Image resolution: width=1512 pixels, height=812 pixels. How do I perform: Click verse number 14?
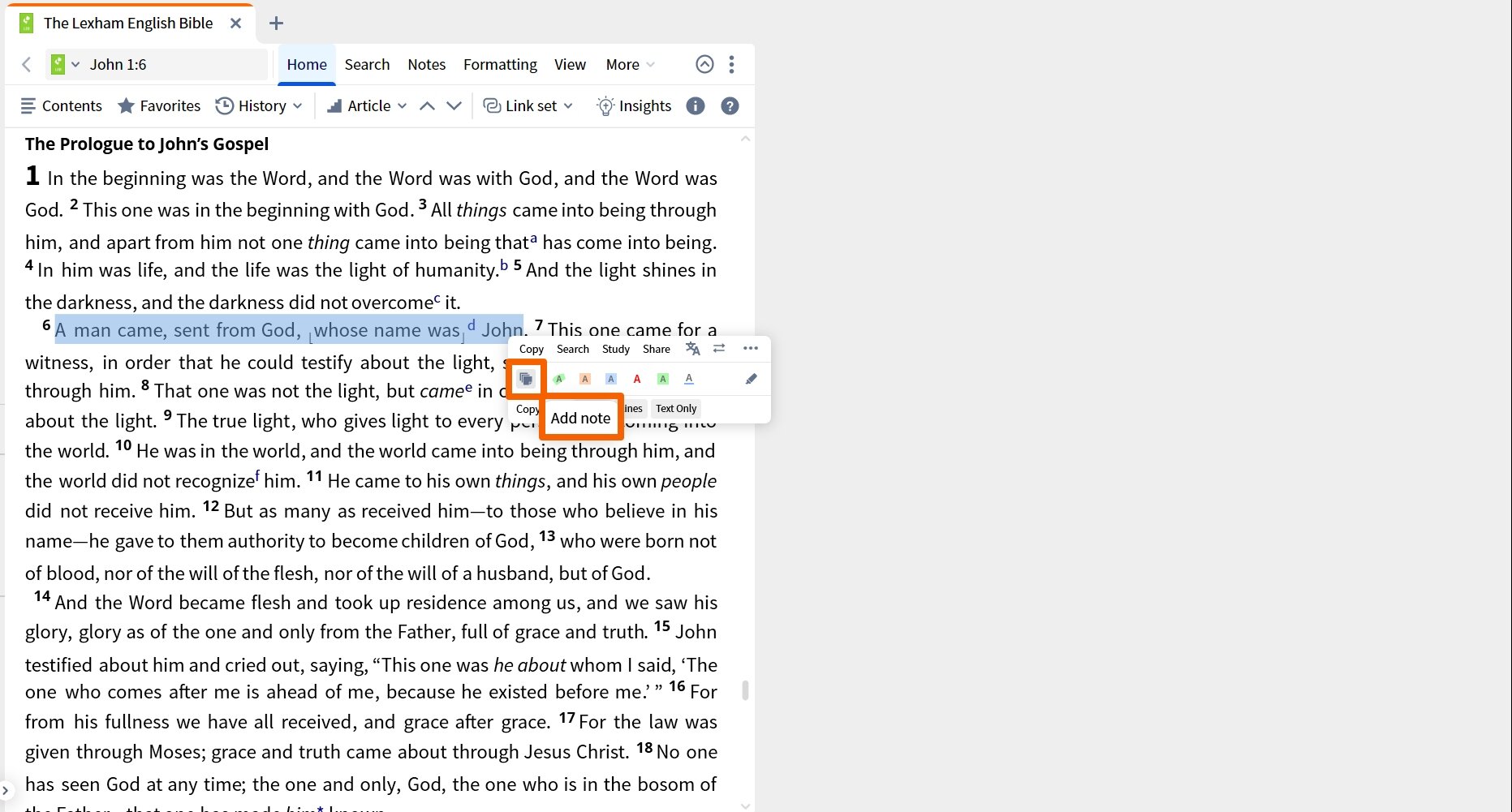click(42, 597)
